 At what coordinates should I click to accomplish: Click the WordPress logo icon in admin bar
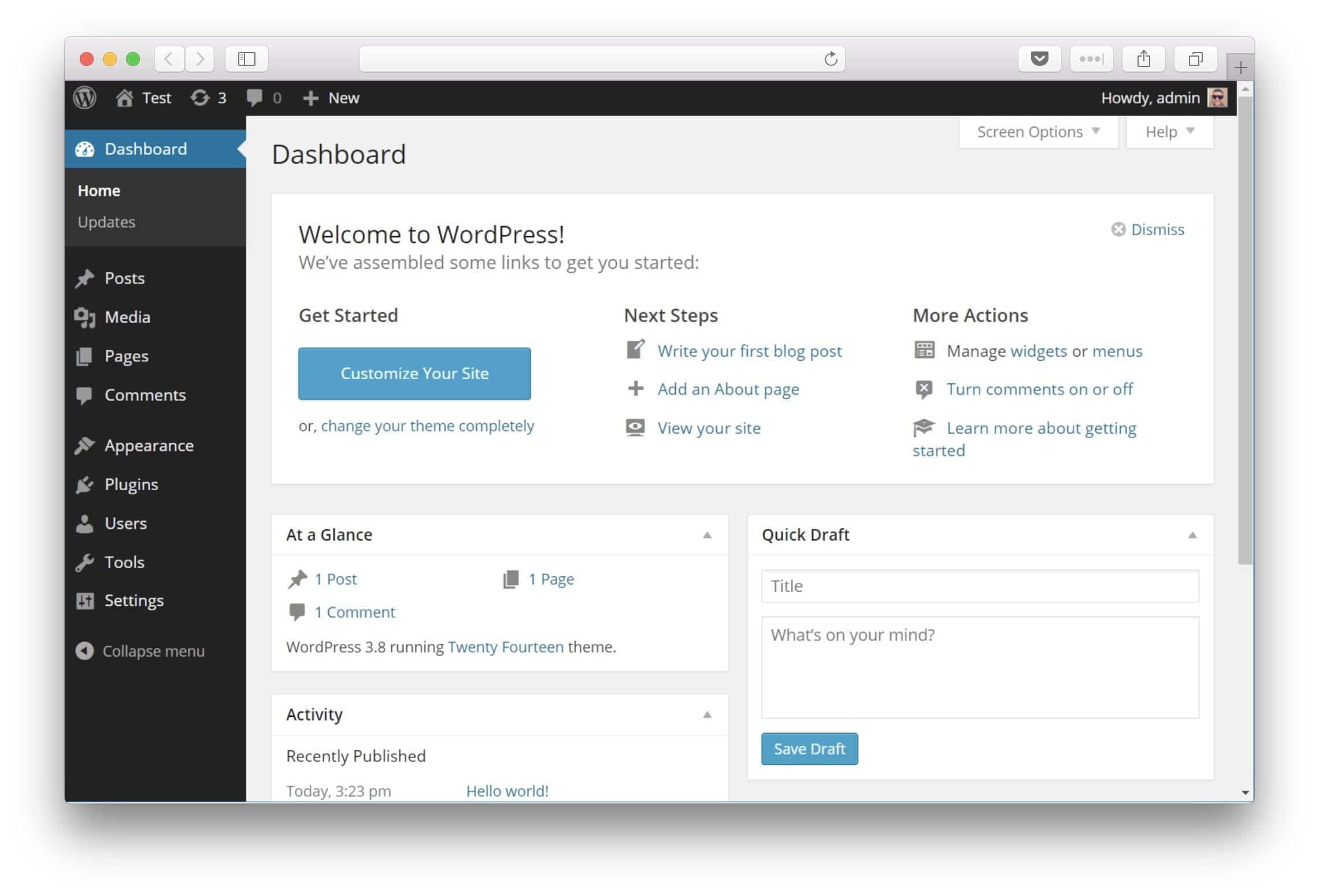click(x=85, y=98)
